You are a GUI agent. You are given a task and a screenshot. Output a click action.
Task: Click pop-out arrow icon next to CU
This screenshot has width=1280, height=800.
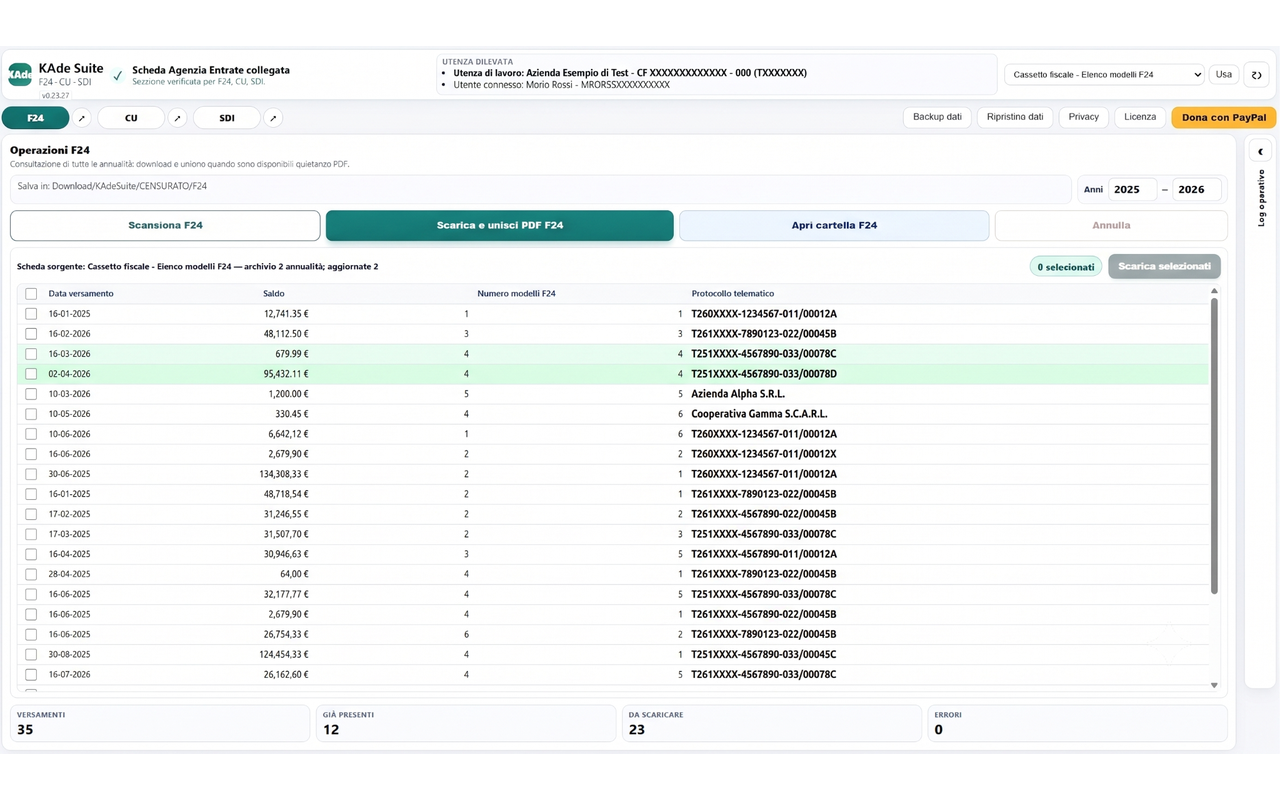(178, 118)
